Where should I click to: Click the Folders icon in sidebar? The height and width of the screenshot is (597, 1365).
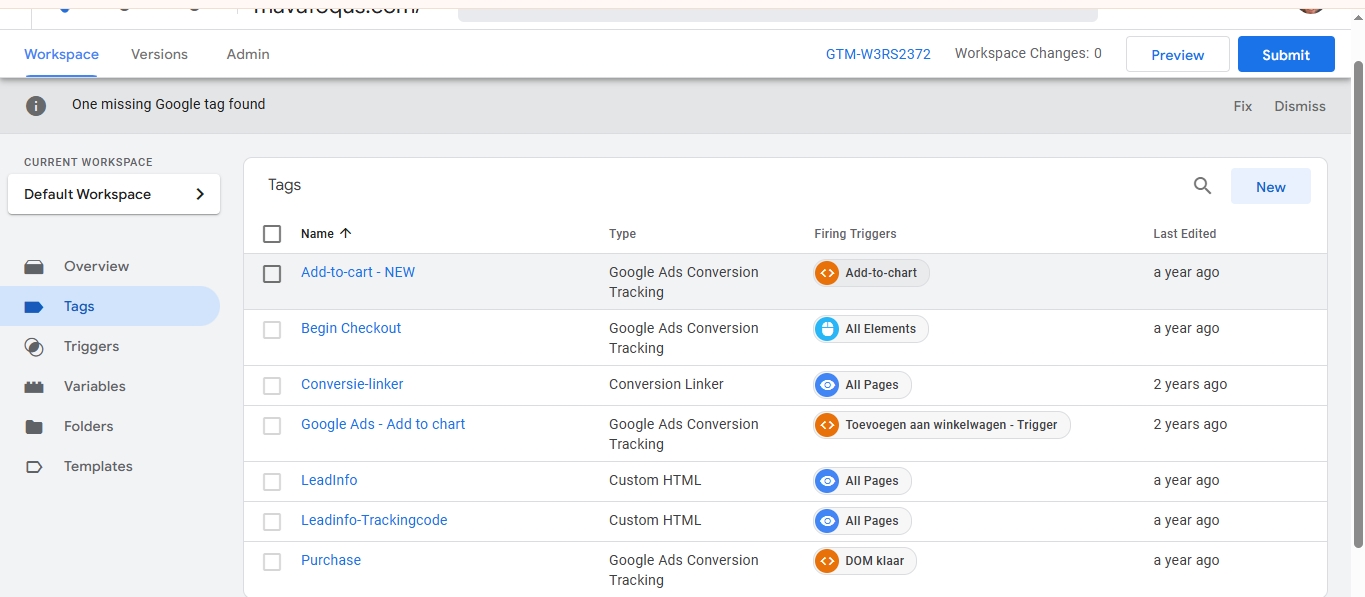pyautogui.click(x=34, y=427)
